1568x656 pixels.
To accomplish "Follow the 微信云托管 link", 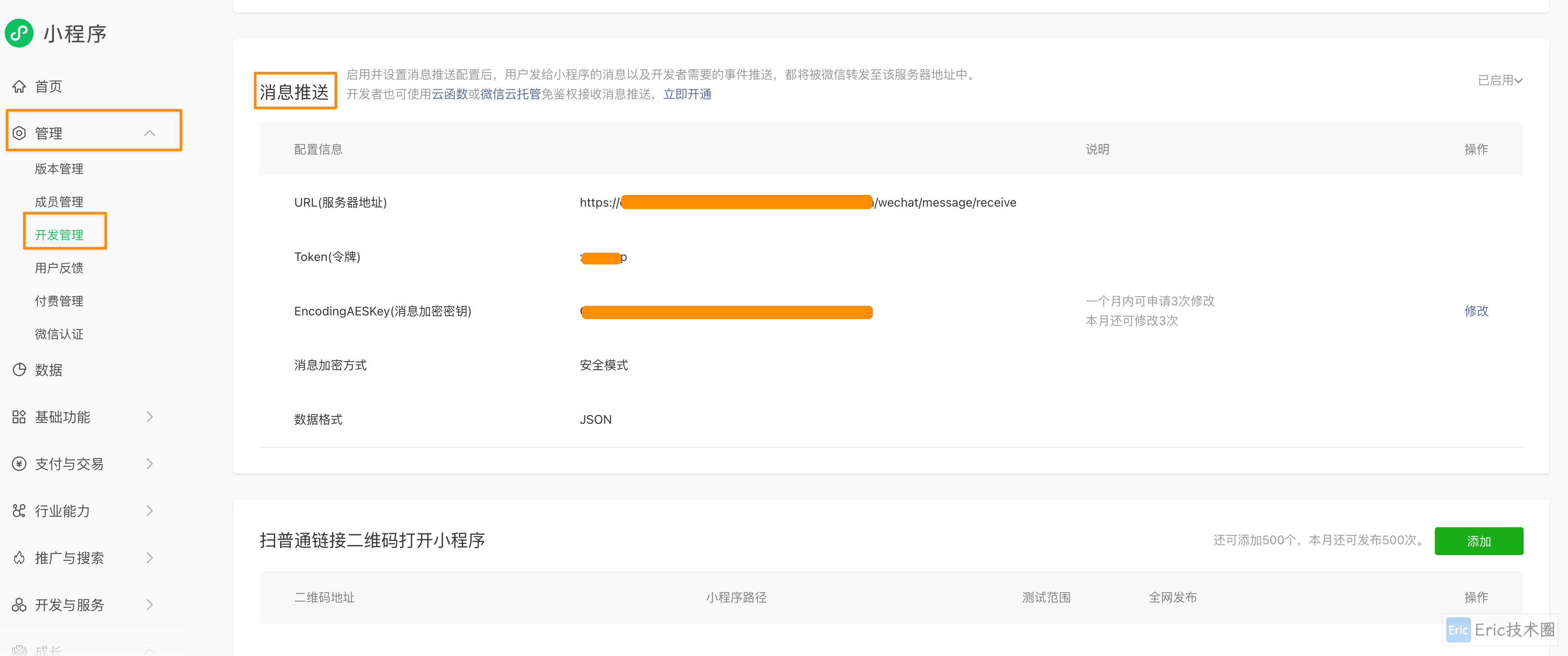I will [x=511, y=94].
